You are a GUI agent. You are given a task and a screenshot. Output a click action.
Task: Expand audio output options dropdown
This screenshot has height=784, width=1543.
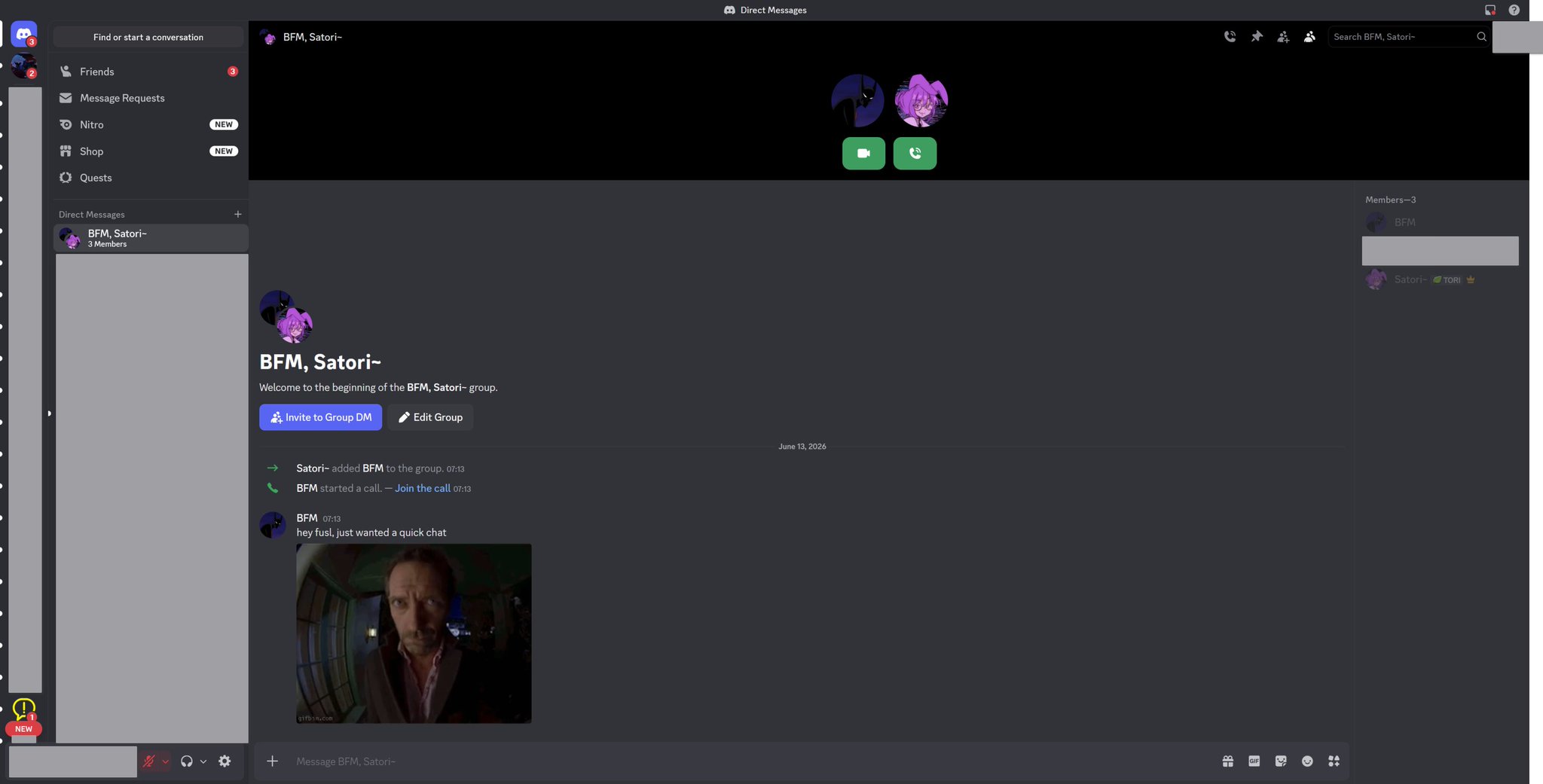(203, 761)
